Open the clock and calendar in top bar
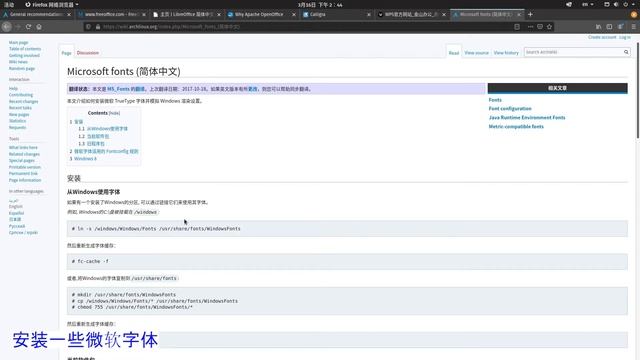 tap(320, 4)
